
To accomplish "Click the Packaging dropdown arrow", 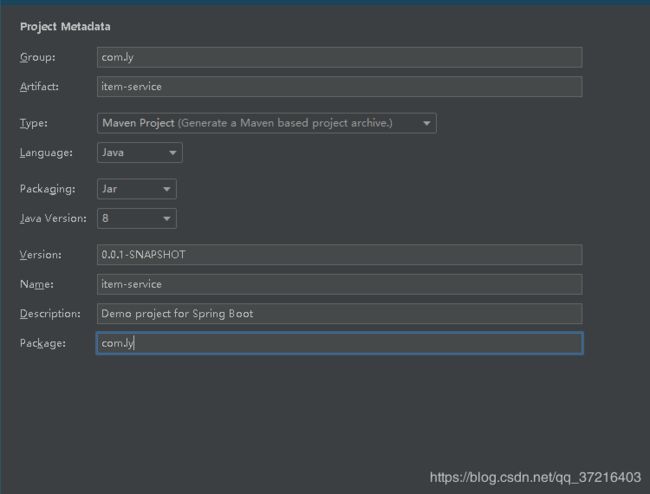I will tap(167, 189).
